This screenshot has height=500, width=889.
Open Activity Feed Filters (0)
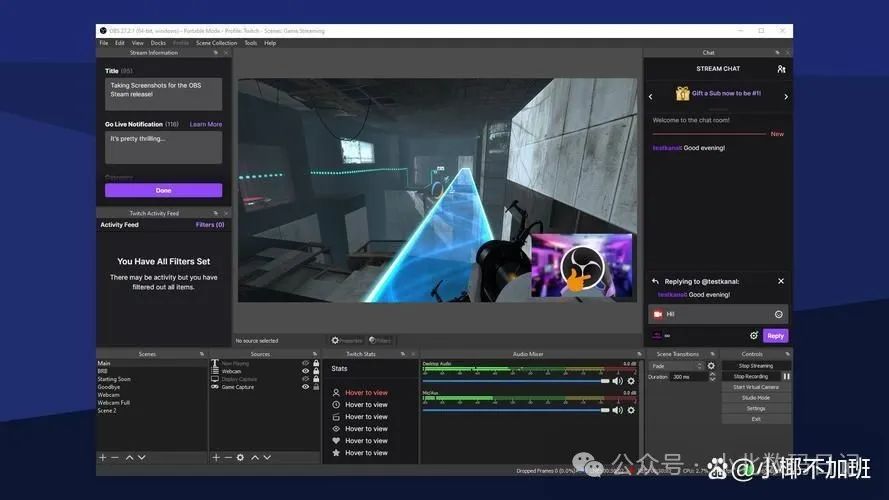click(x=210, y=224)
